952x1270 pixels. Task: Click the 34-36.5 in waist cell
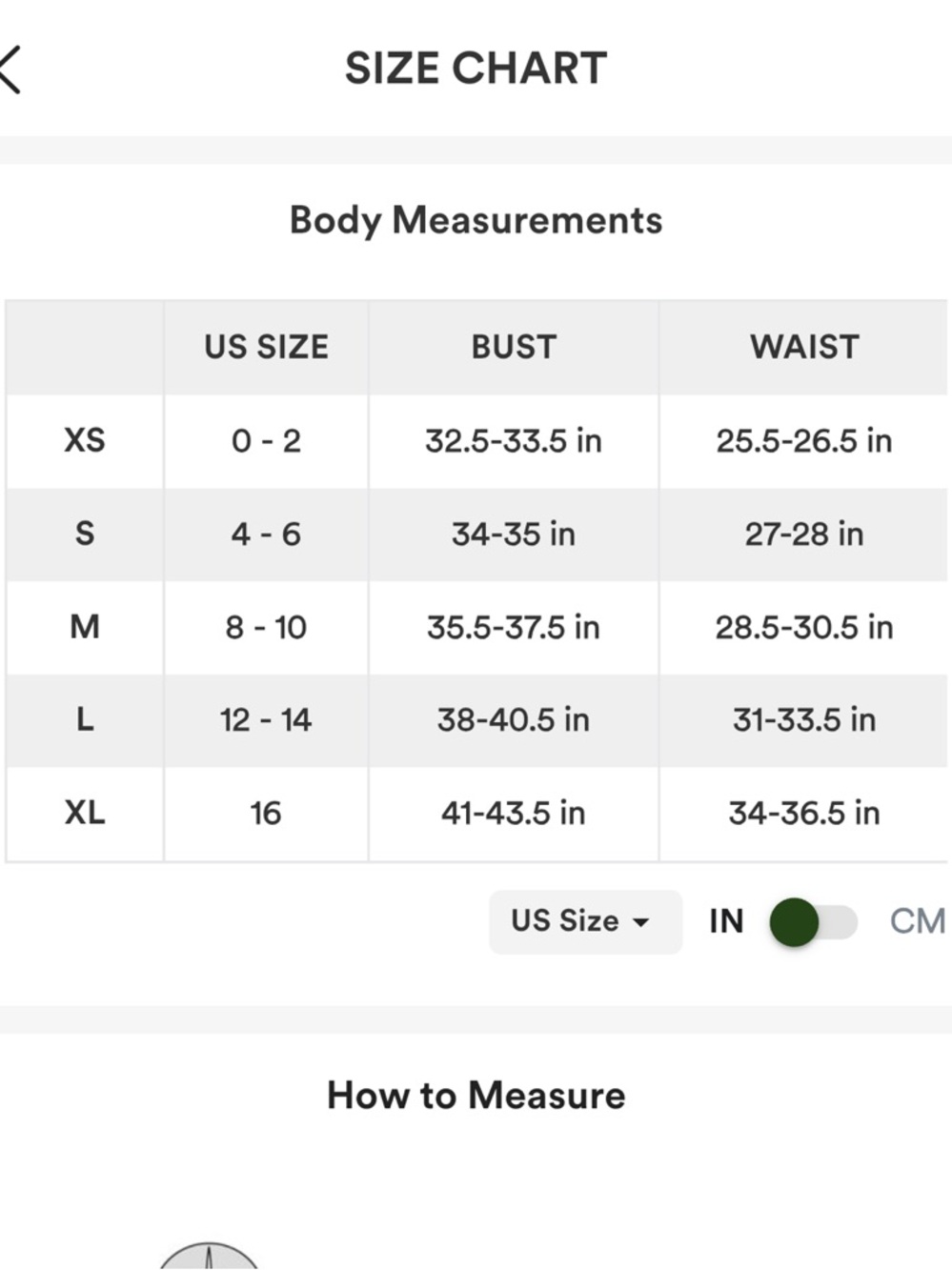[804, 813]
